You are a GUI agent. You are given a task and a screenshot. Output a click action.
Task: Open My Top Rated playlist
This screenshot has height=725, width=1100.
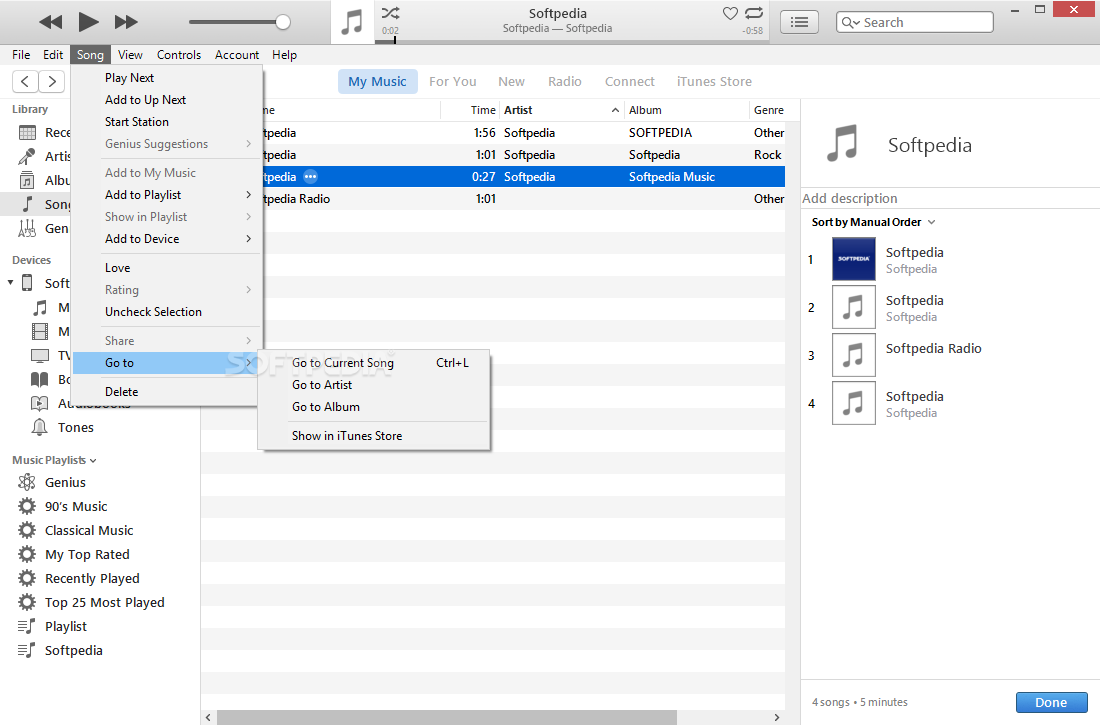(87, 554)
